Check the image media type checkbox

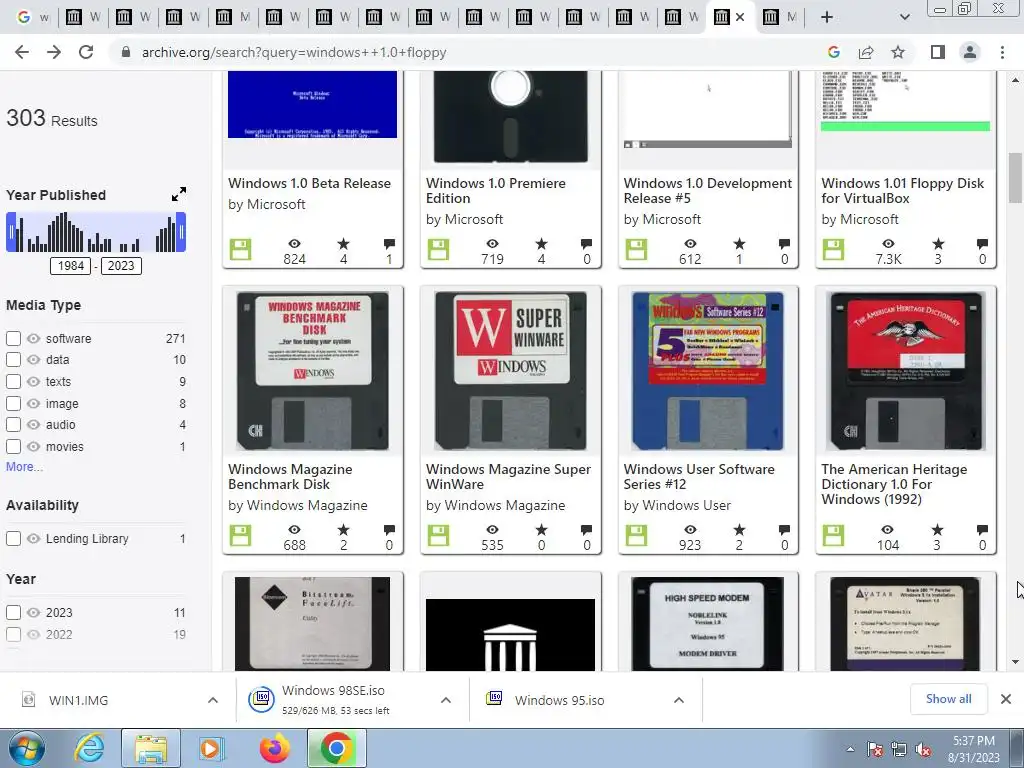coord(13,404)
